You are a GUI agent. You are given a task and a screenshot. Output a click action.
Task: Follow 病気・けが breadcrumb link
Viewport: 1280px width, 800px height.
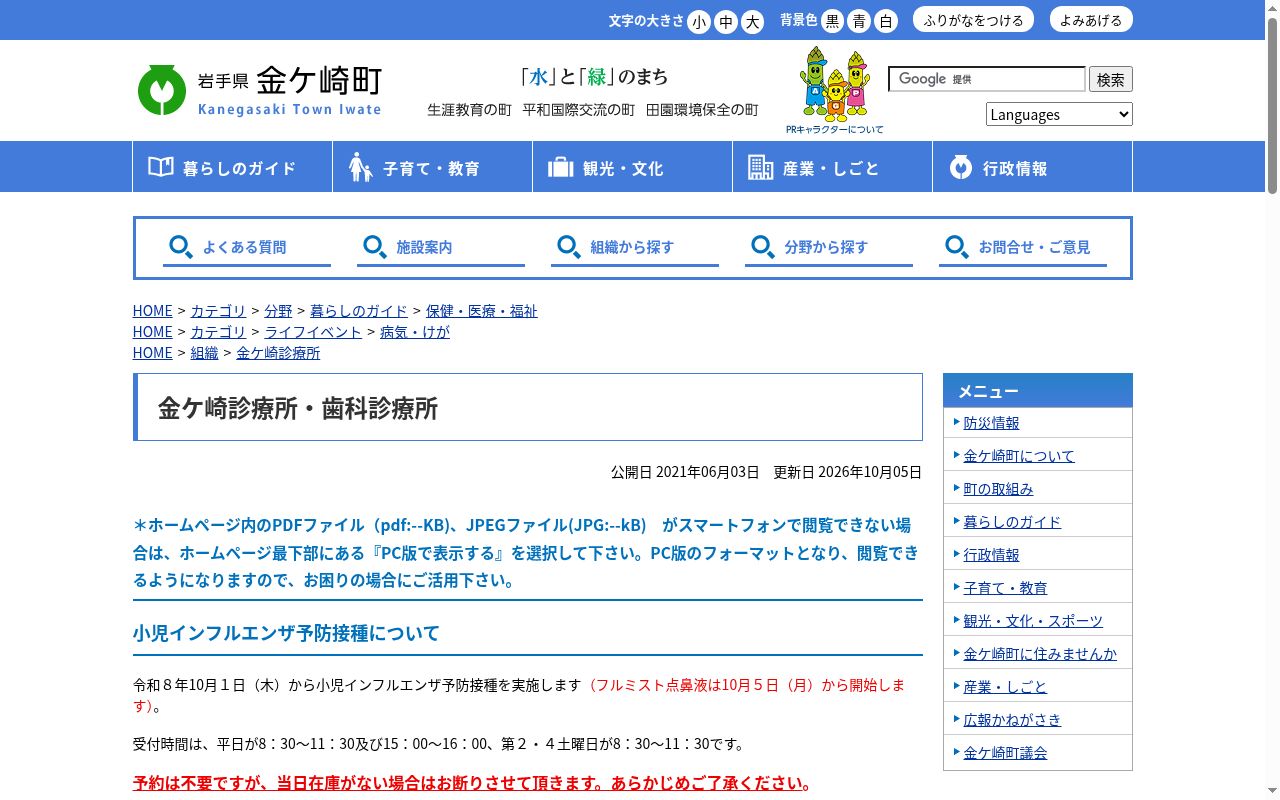tap(415, 332)
